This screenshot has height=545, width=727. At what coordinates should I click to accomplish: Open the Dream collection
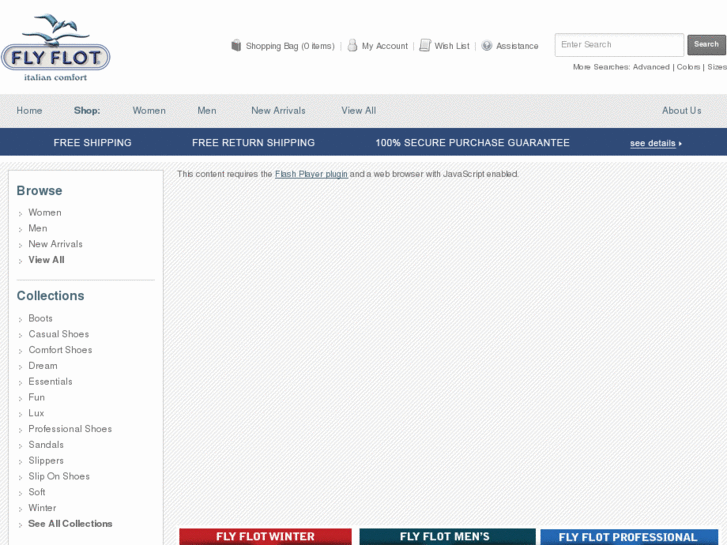43,365
